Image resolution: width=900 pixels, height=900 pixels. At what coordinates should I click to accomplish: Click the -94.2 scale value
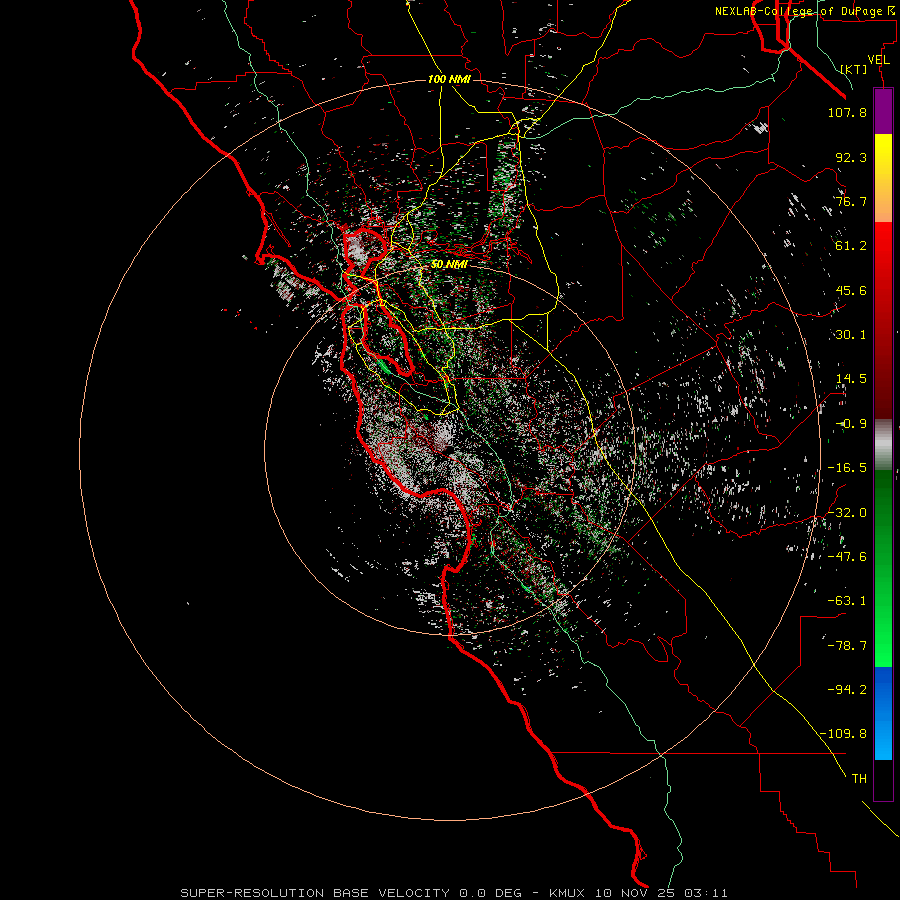(x=847, y=690)
